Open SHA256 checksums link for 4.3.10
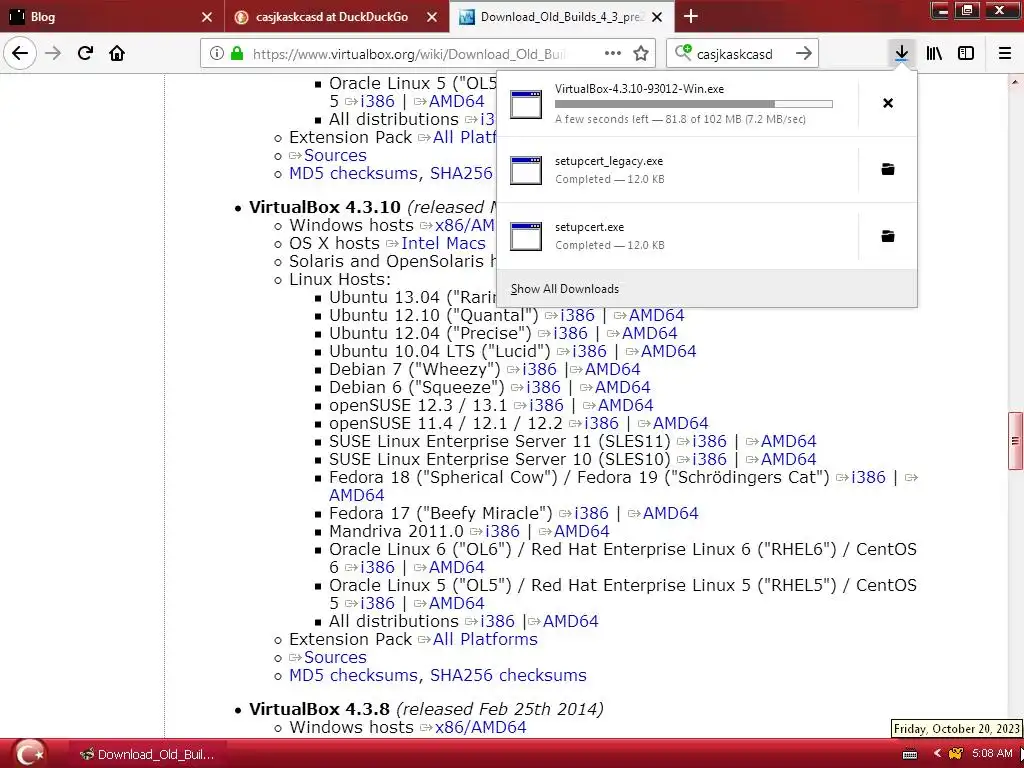Screen dimensions: 1024x768 click(508, 676)
